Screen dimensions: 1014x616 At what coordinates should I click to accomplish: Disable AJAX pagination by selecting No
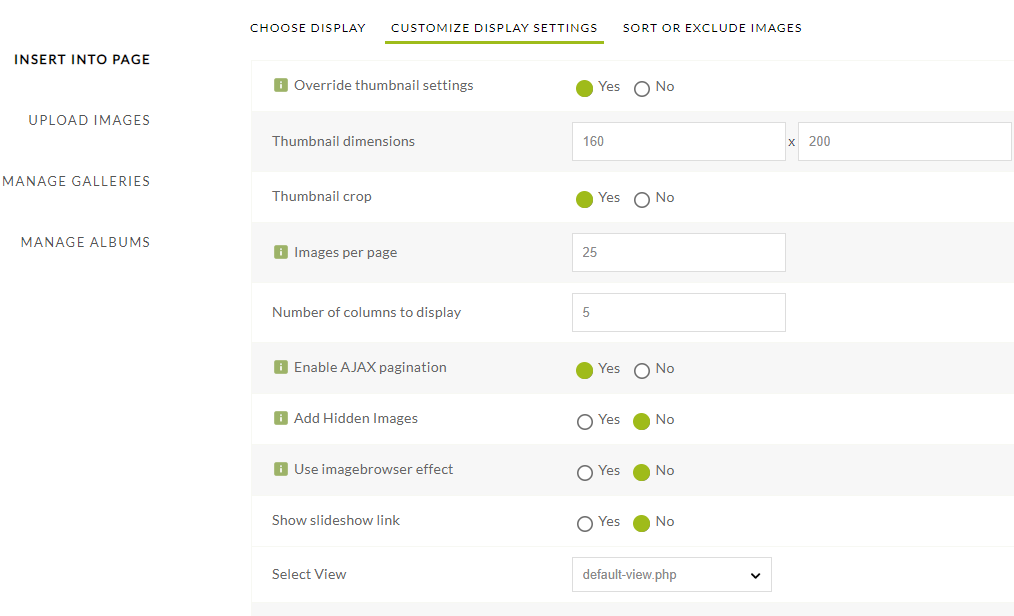coord(642,370)
